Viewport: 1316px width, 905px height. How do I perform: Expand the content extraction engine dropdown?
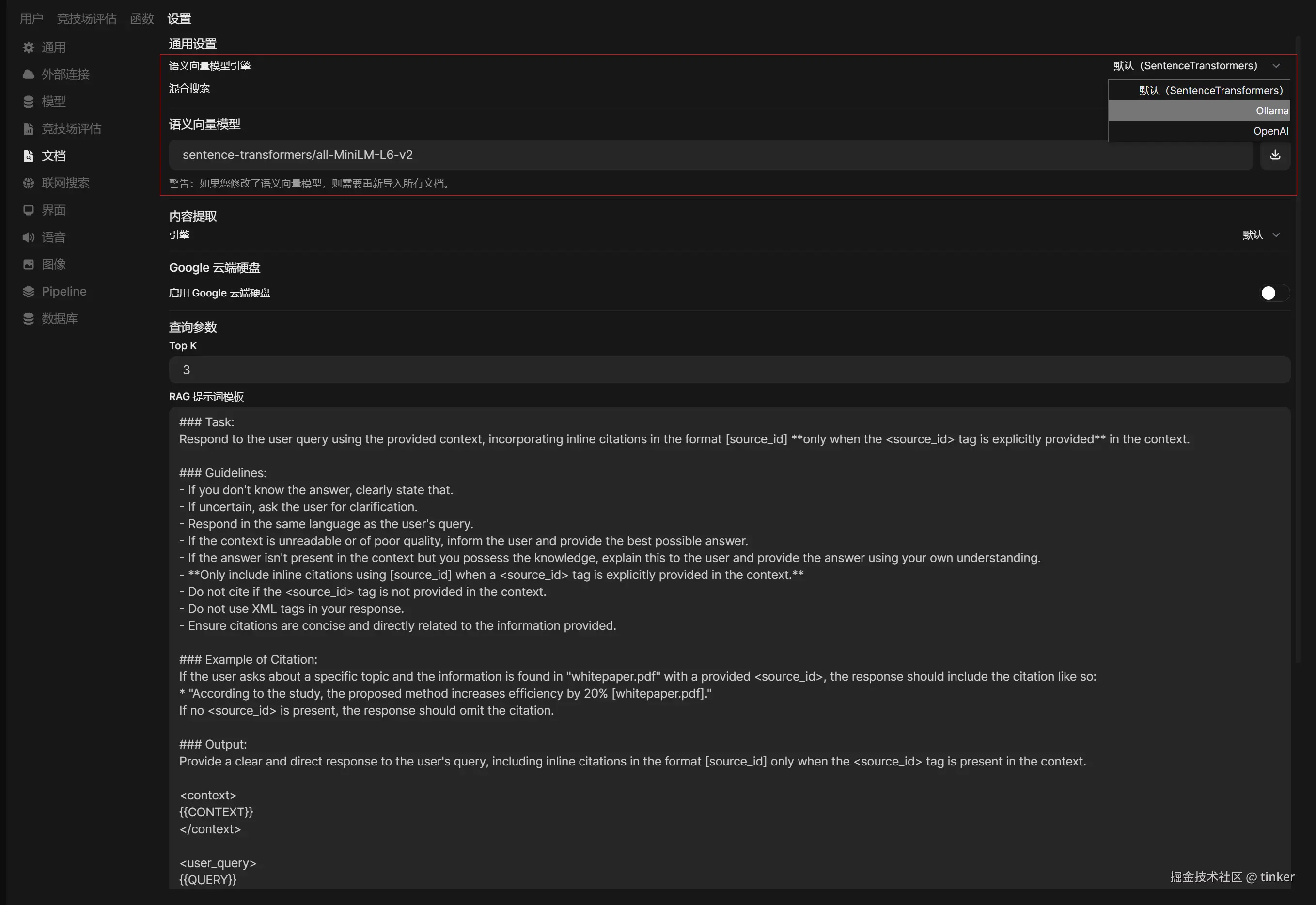[x=1261, y=235]
